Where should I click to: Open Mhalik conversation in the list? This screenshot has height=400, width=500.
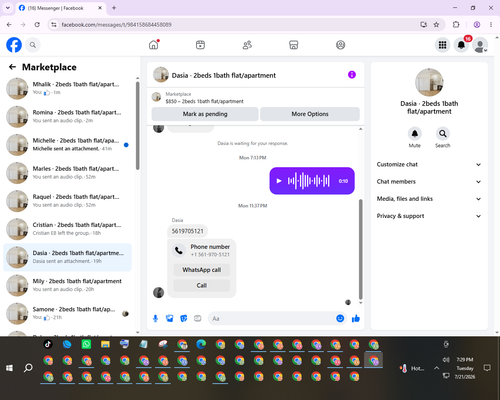click(x=67, y=88)
